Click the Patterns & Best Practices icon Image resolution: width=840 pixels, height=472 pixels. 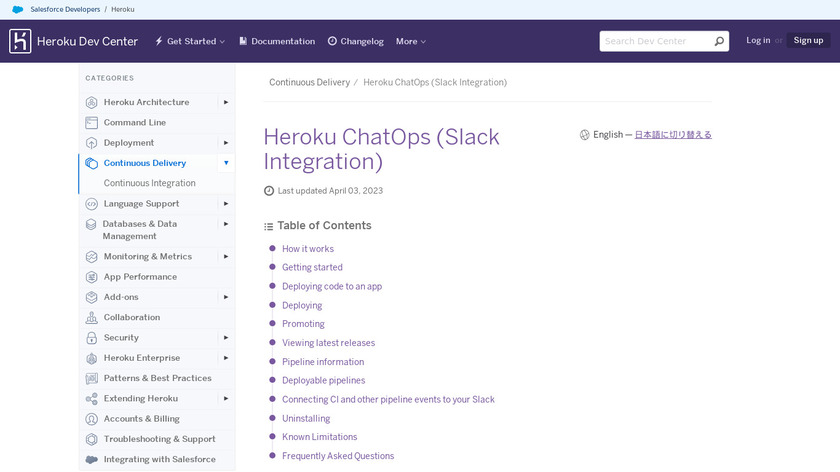click(x=92, y=378)
